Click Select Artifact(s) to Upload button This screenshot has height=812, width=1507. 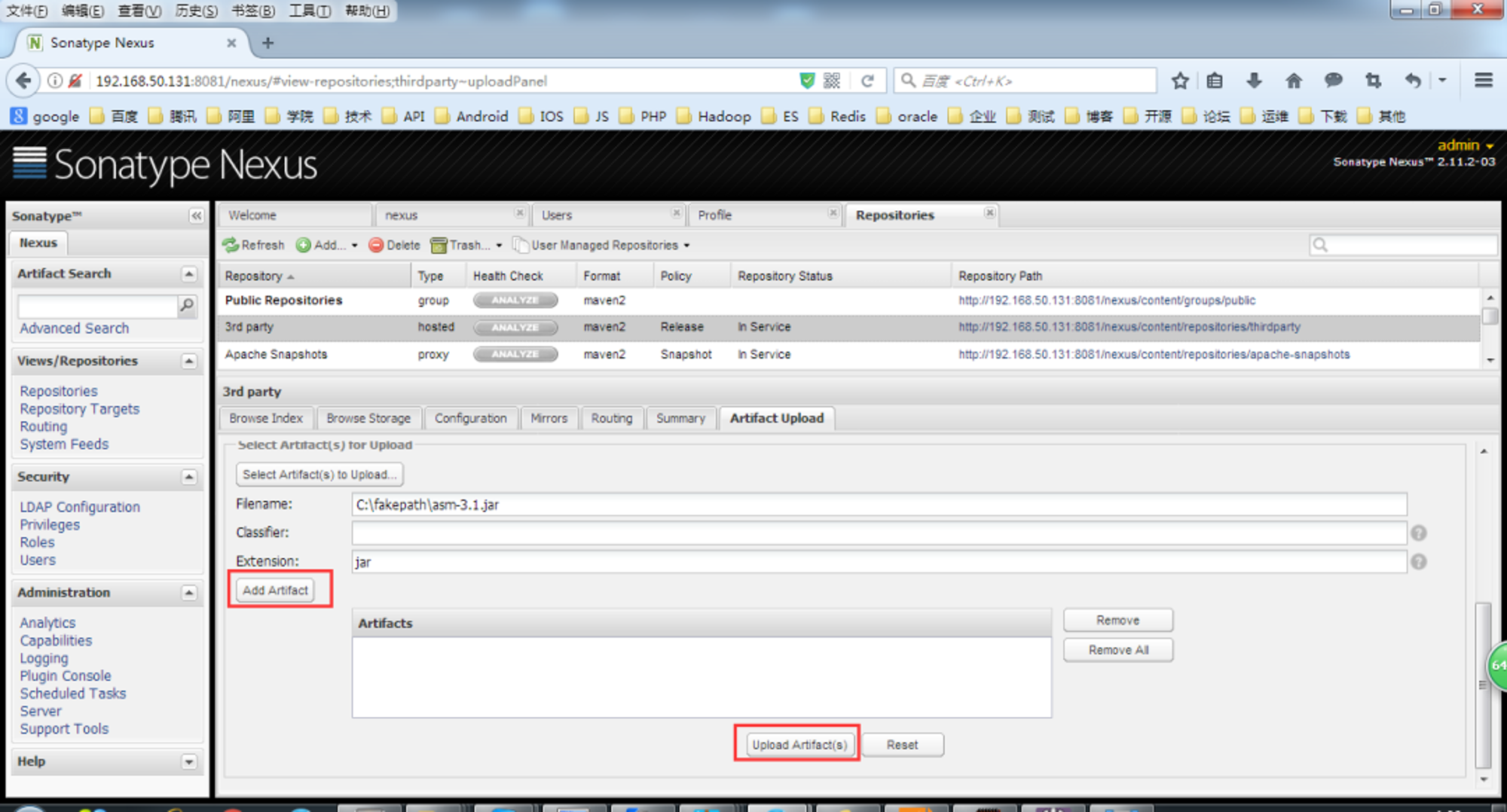pos(319,475)
